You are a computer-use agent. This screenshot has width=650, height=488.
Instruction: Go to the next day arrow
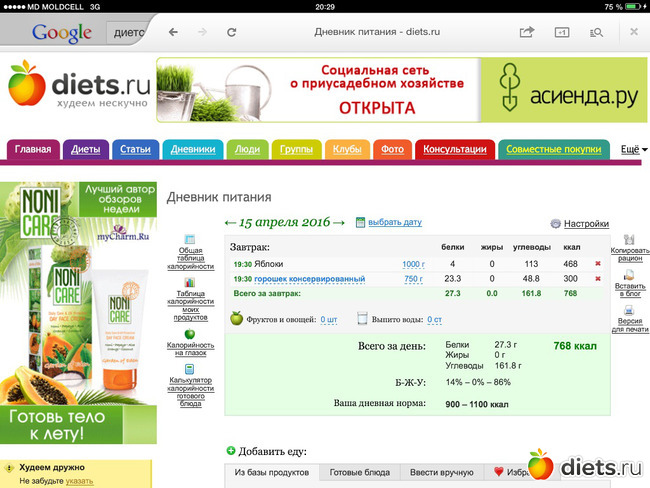click(x=338, y=222)
